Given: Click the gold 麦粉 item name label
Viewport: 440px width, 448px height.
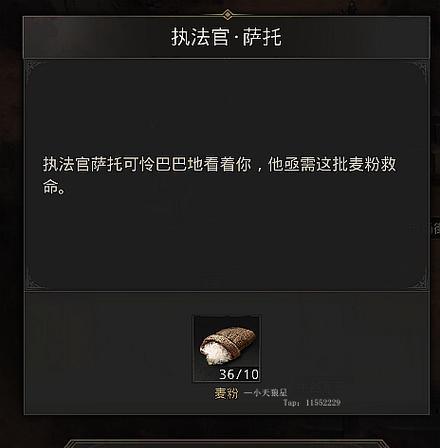Looking at the screenshot, I should [x=226, y=393].
